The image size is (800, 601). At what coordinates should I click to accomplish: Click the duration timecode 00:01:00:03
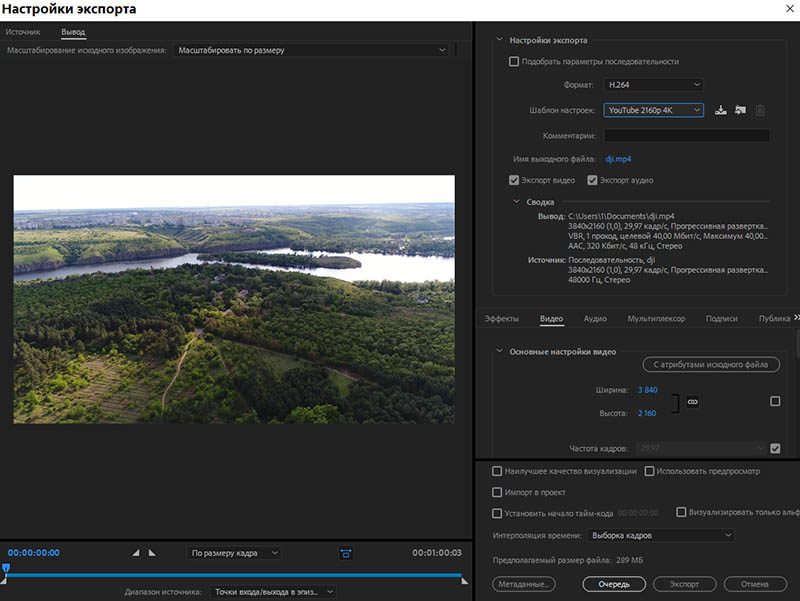437,553
